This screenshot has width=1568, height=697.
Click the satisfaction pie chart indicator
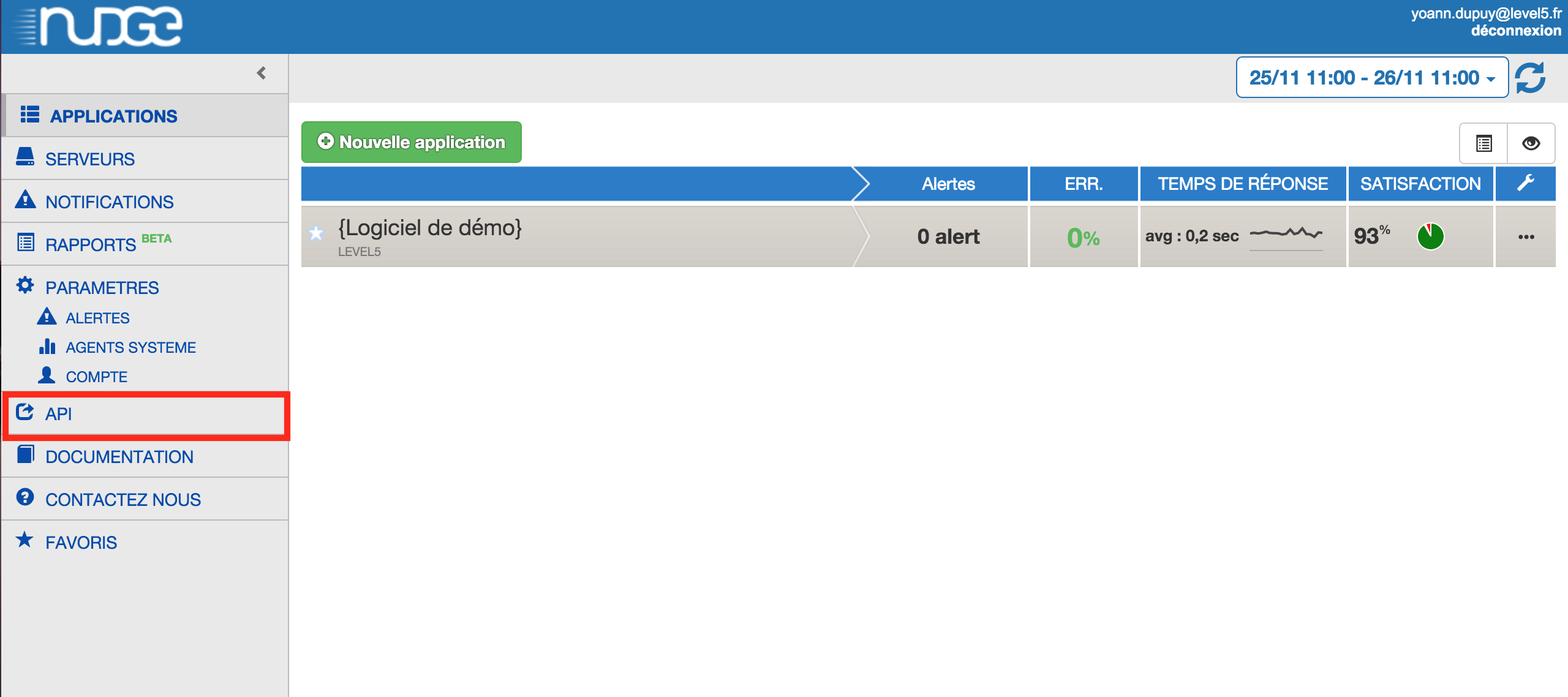tap(1430, 236)
